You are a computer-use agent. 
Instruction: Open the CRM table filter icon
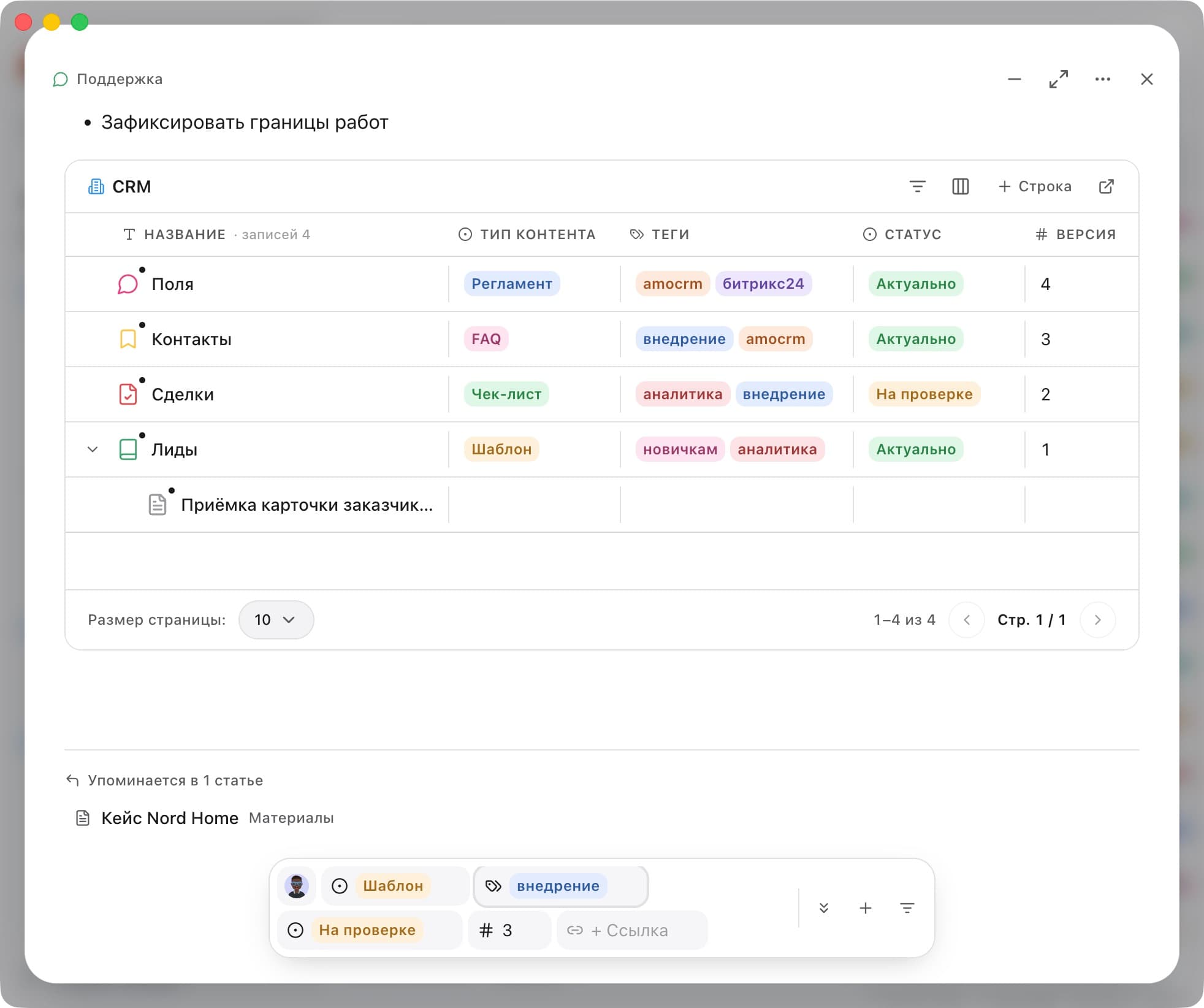click(x=917, y=186)
